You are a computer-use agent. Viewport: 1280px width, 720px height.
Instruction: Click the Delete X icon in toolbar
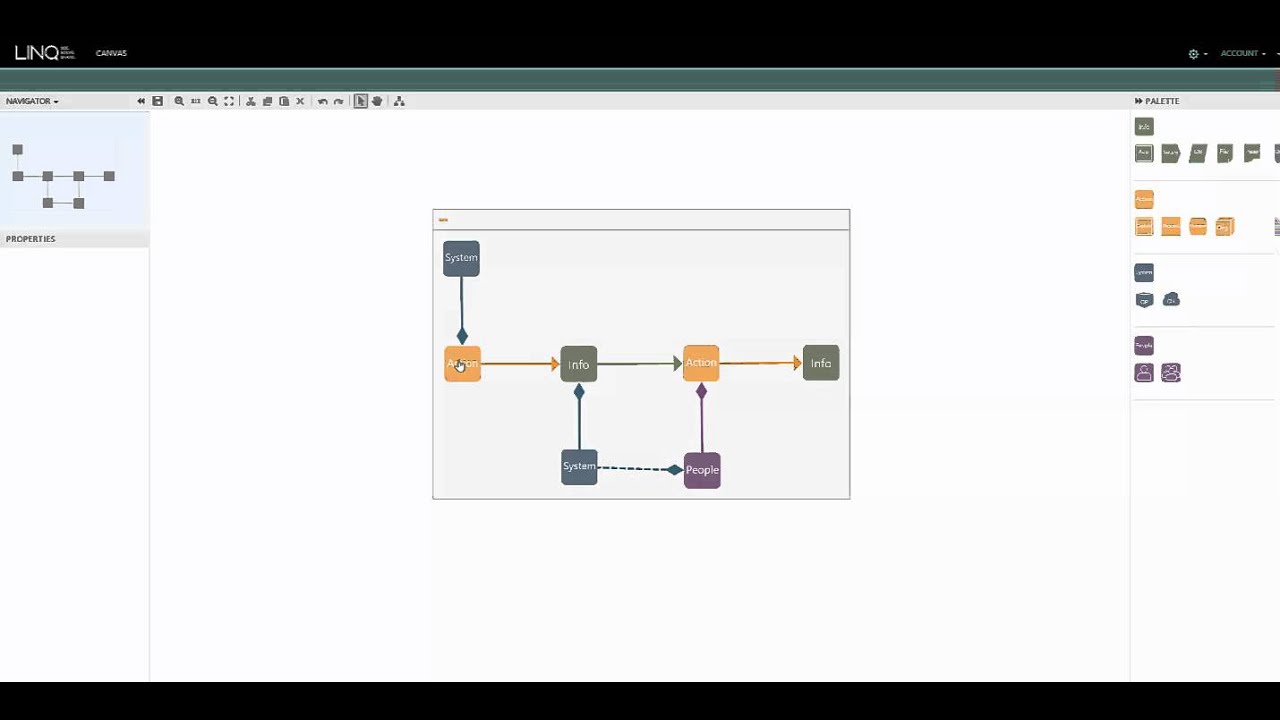coord(300,101)
